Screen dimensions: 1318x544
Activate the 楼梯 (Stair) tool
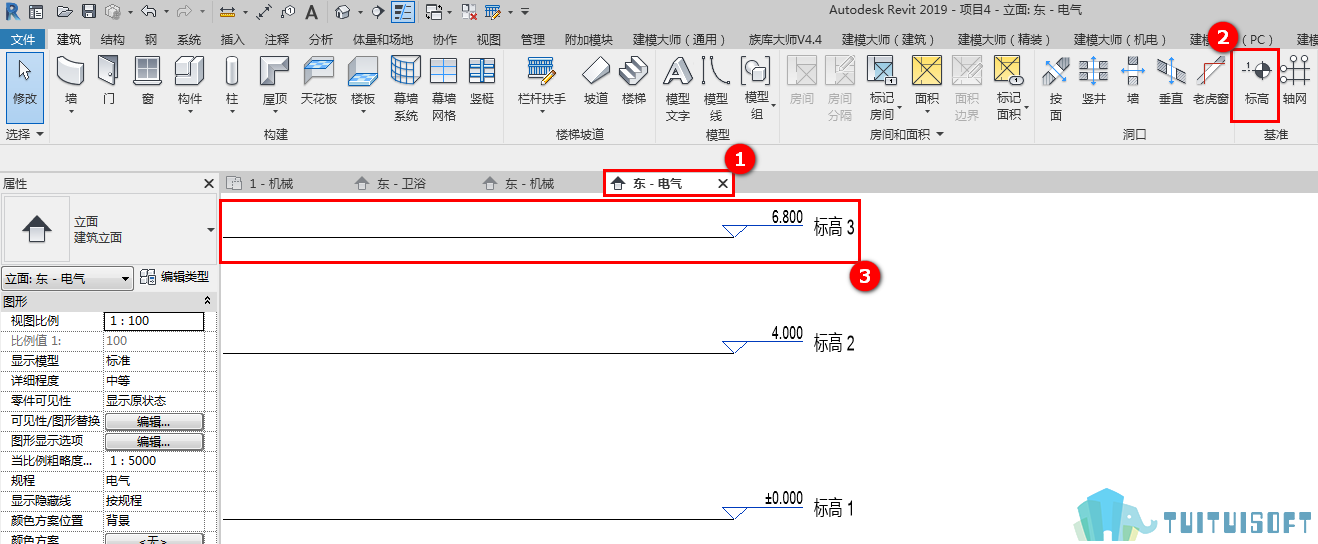(633, 81)
